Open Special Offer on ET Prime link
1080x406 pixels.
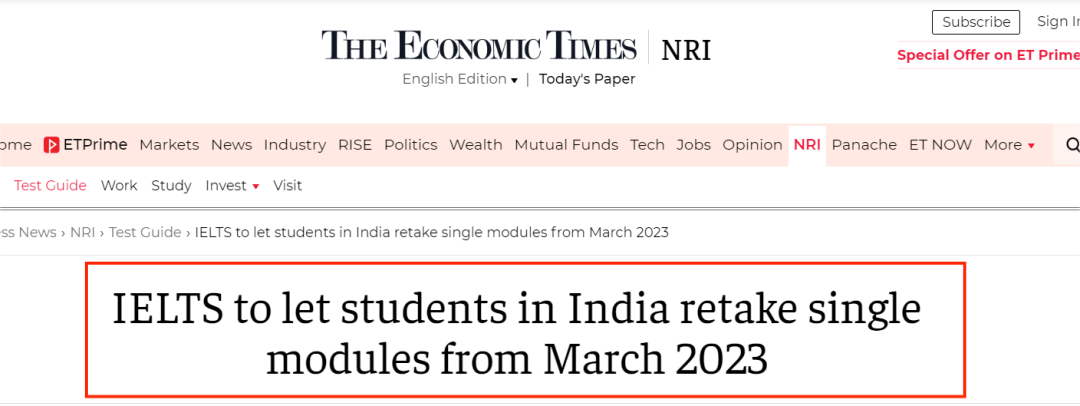pos(988,56)
